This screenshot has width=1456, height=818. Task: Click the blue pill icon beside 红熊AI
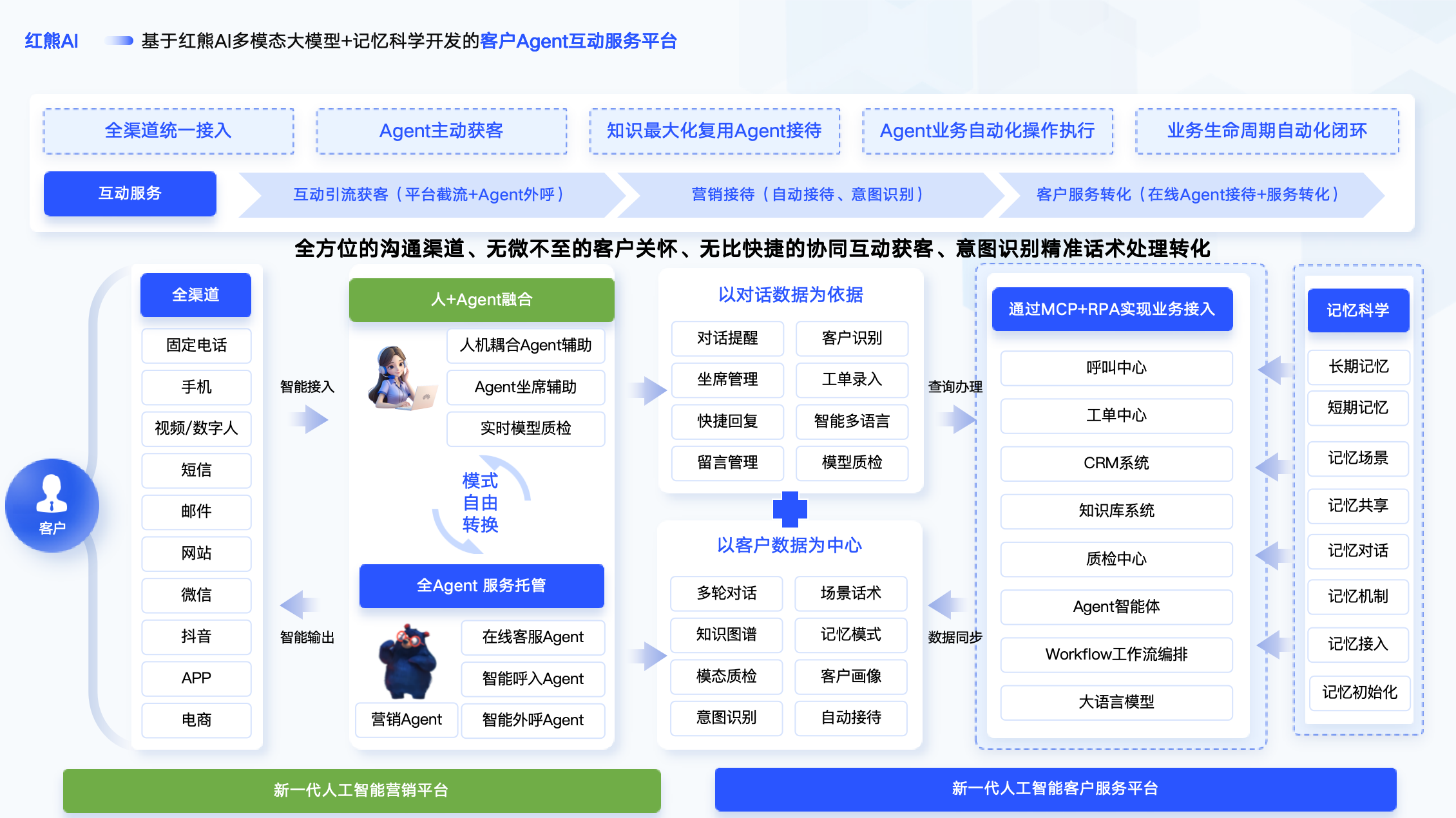coord(120,41)
